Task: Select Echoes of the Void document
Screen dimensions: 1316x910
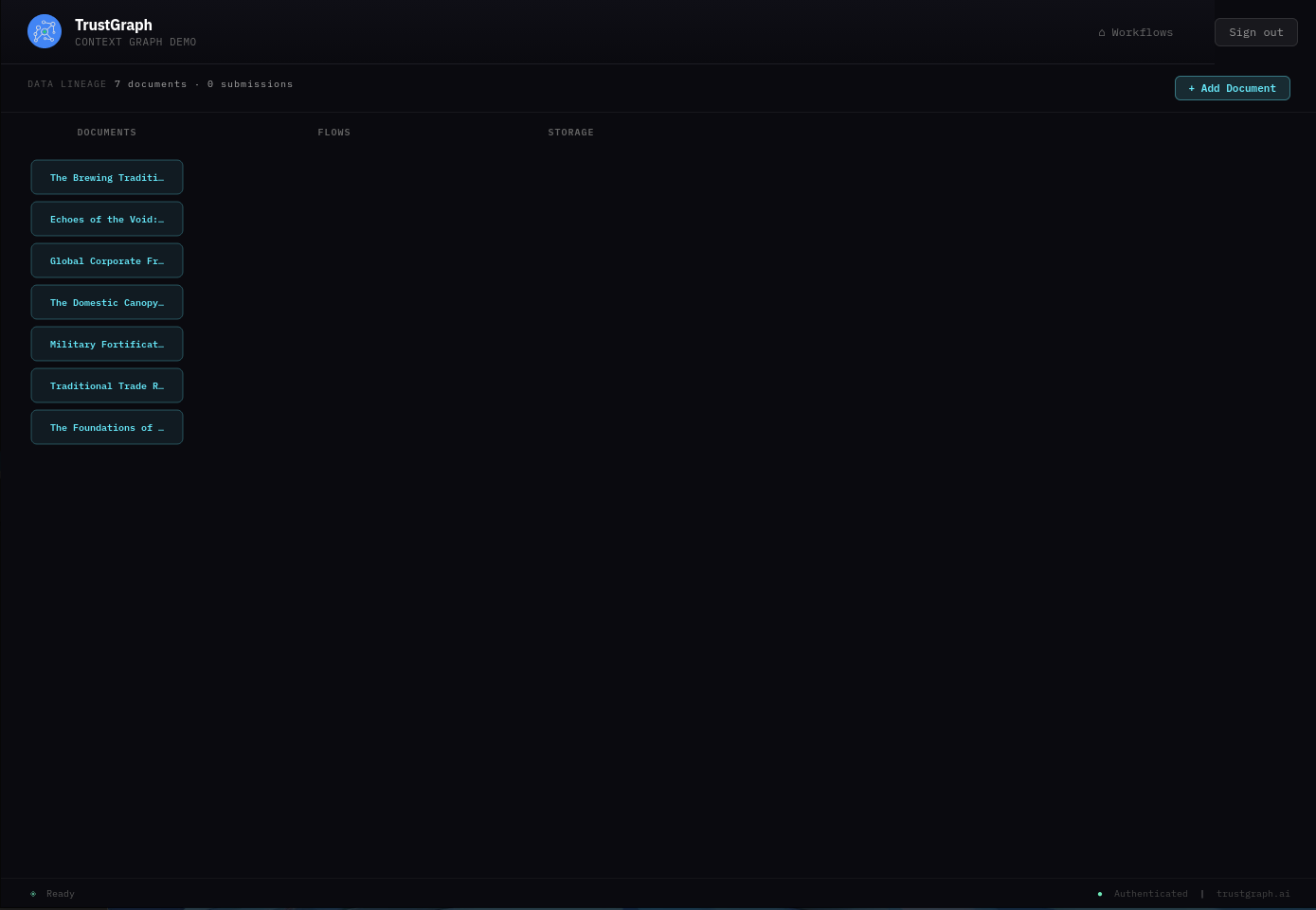Action: pos(107,219)
